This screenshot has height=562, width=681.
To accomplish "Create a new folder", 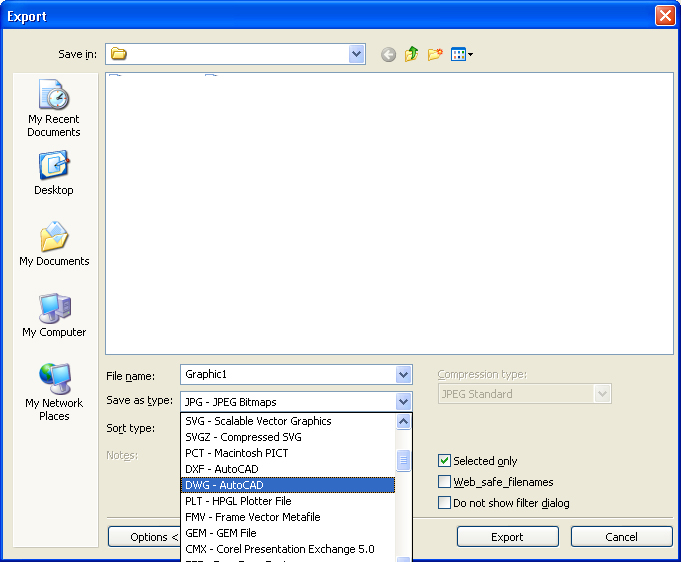I will coord(435,55).
